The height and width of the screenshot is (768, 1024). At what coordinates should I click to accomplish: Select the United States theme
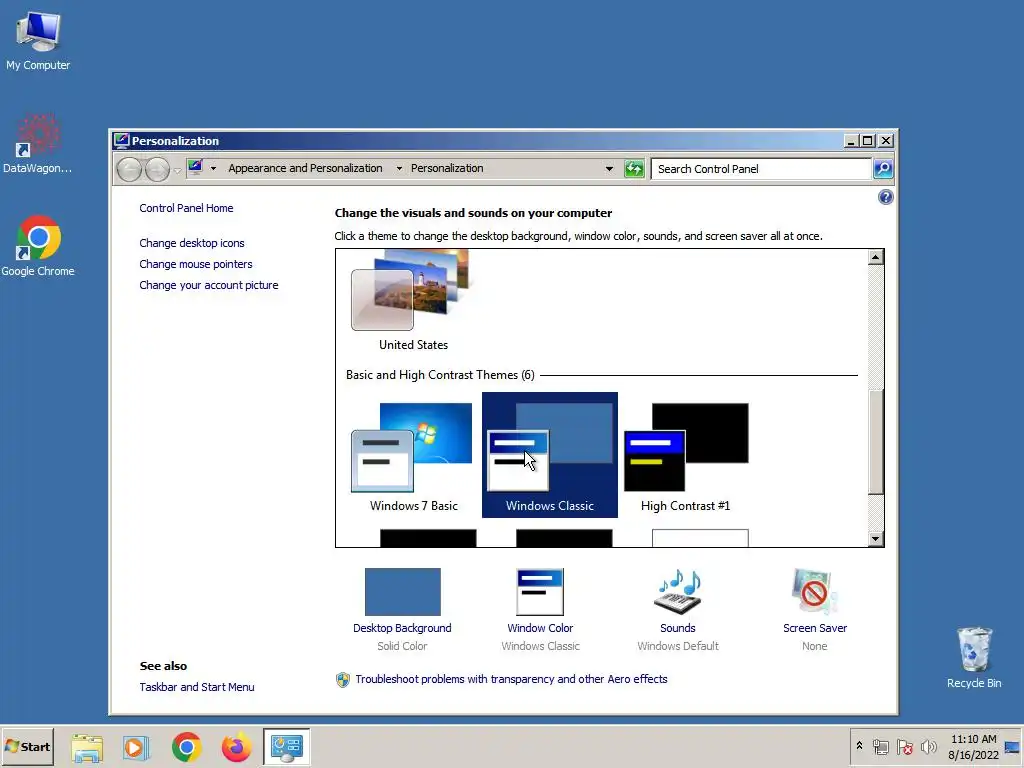[x=413, y=302]
